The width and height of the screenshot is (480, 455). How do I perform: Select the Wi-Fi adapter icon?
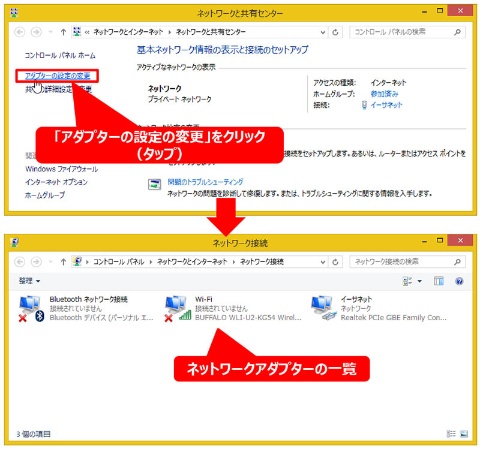click(x=178, y=309)
